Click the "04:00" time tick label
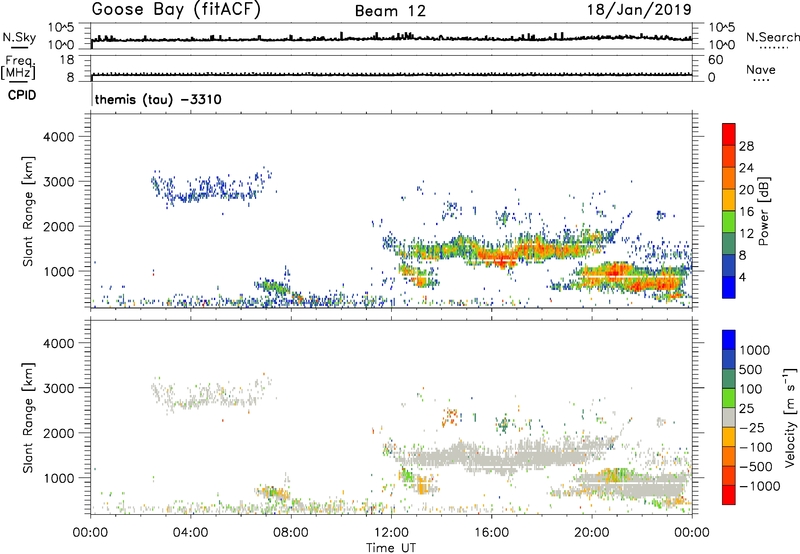Image resolution: width=800 pixels, height=554 pixels. 190,533
